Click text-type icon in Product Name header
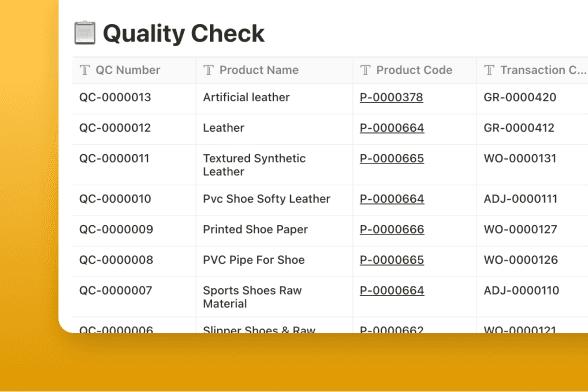588x392 pixels. (x=208, y=70)
